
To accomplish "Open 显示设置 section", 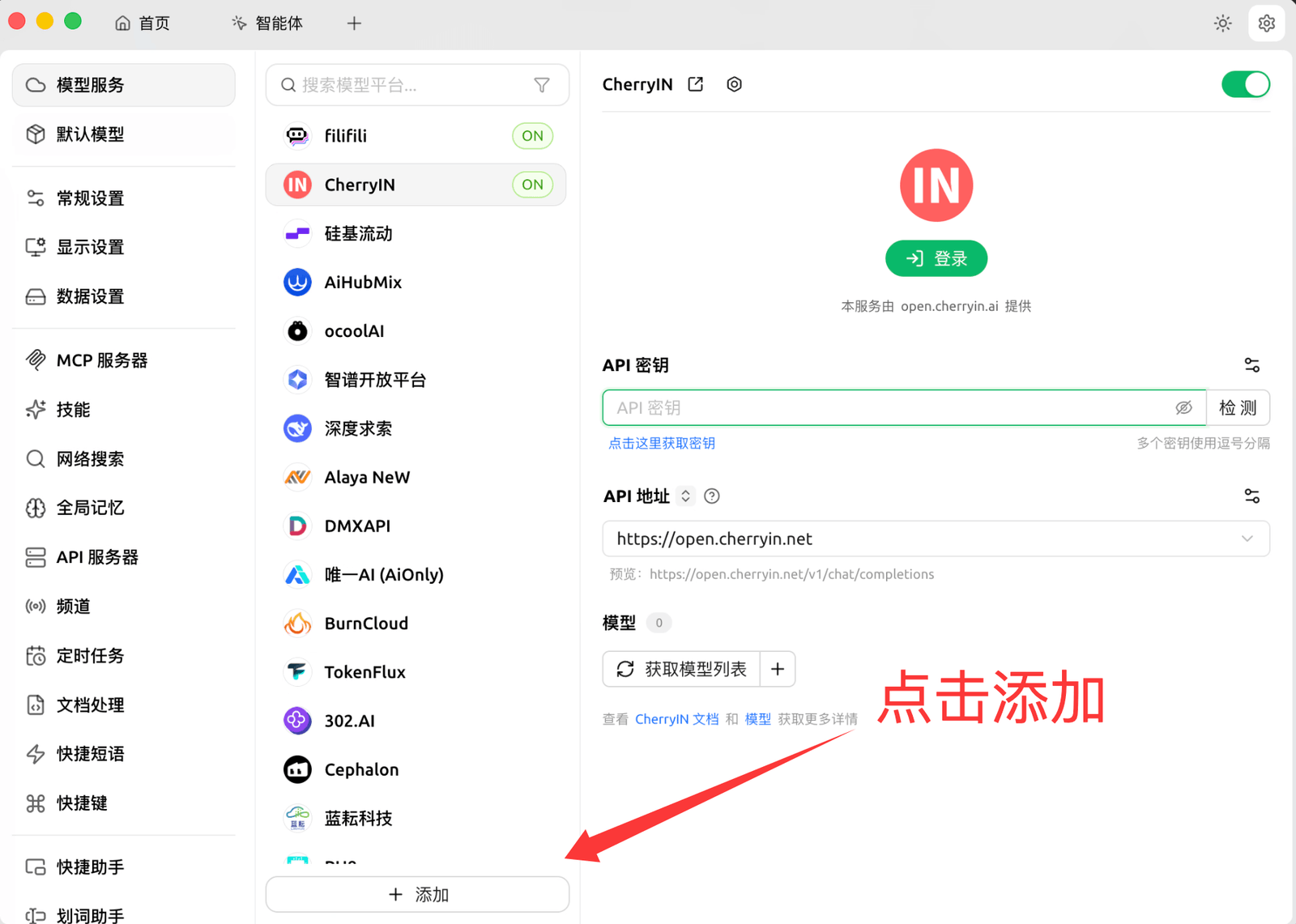I will 124,247.
